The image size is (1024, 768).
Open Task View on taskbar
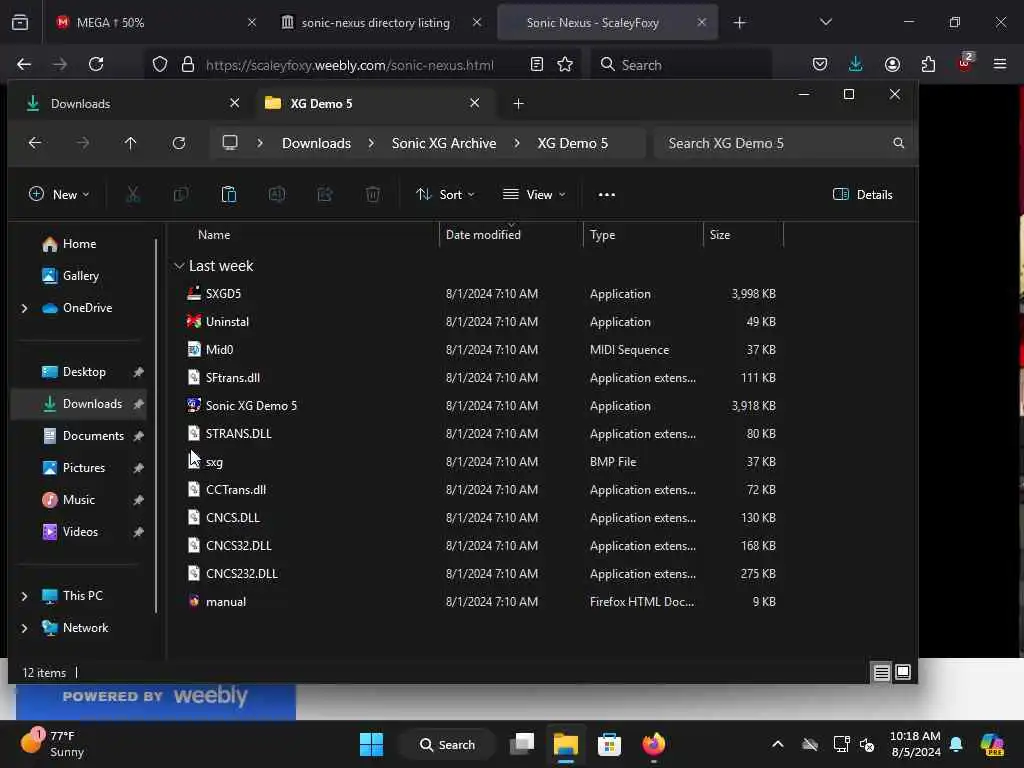click(522, 744)
